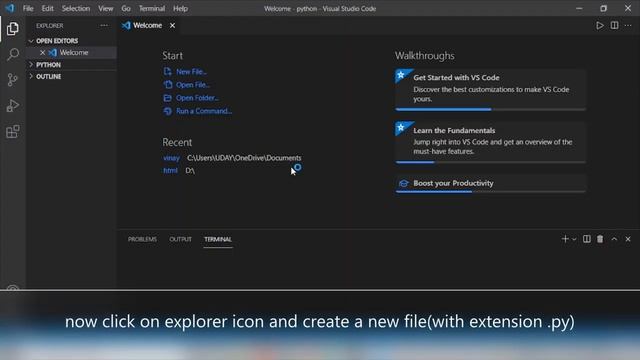
Task: Click the New File icon beside its link
Action: 167,71
